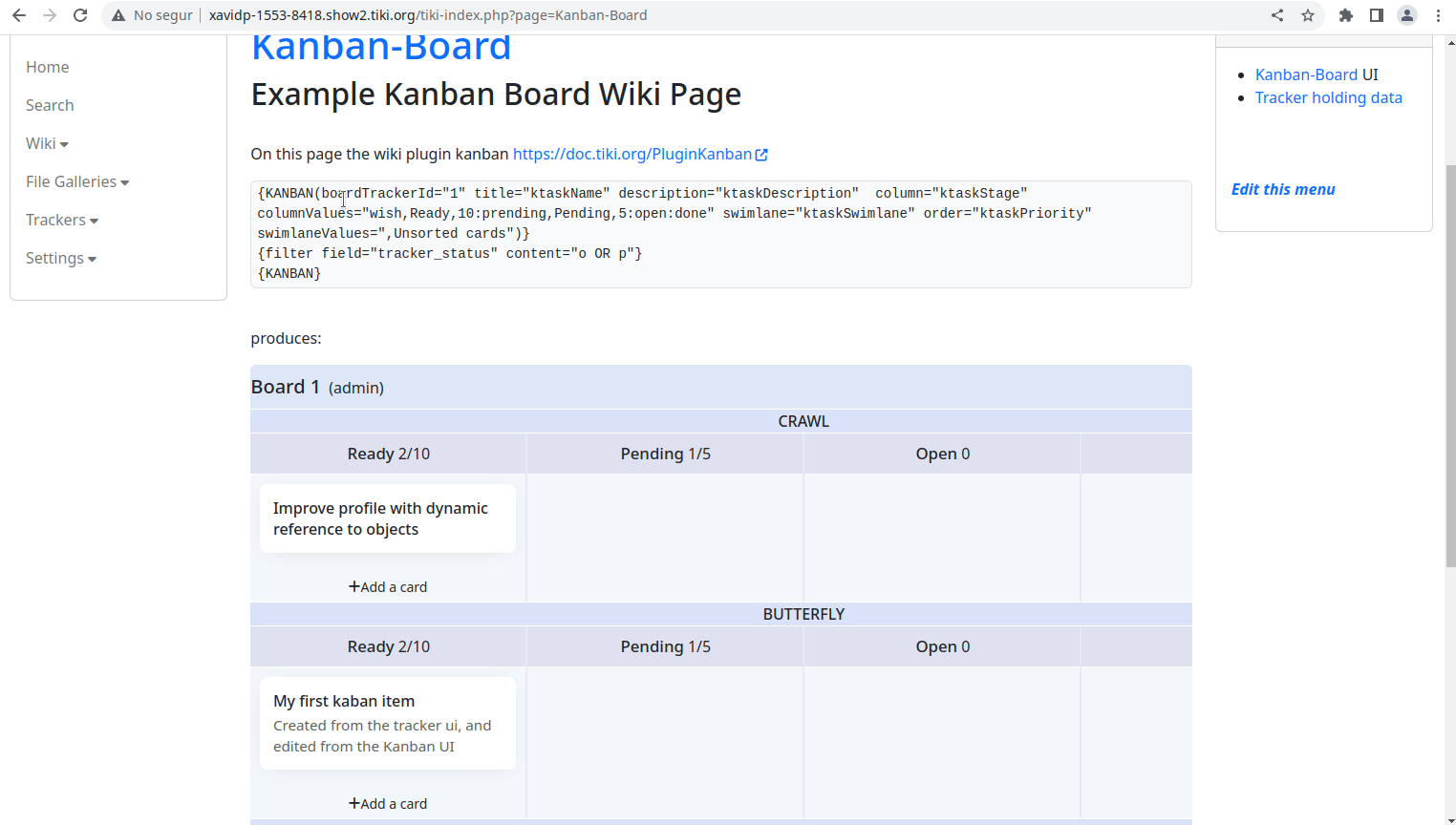1456x825 pixels.
Task: Click the share page icon in address bar
Action: (x=1277, y=15)
